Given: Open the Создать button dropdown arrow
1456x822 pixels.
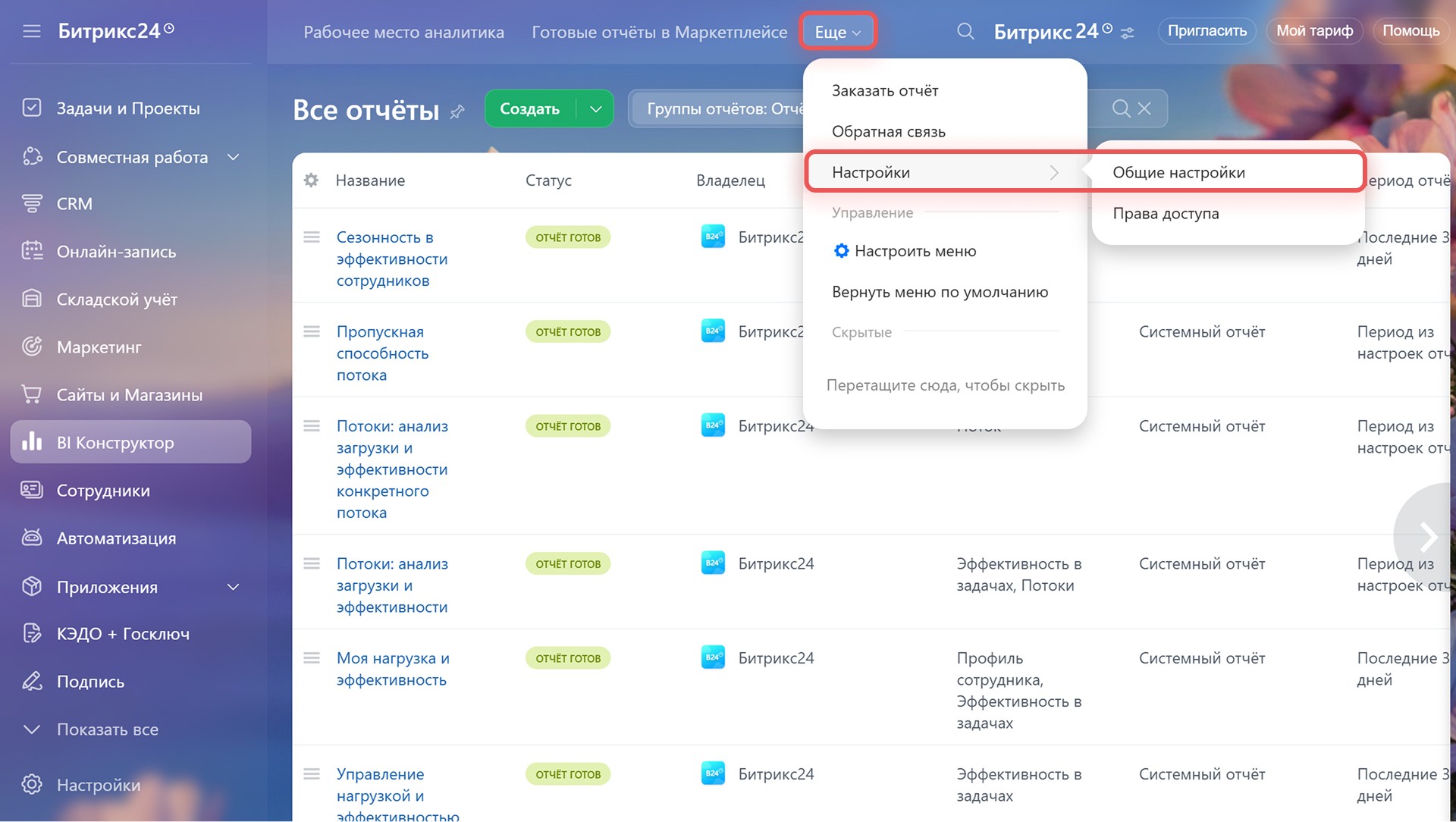Looking at the screenshot, I should click(x=596, y=109).
